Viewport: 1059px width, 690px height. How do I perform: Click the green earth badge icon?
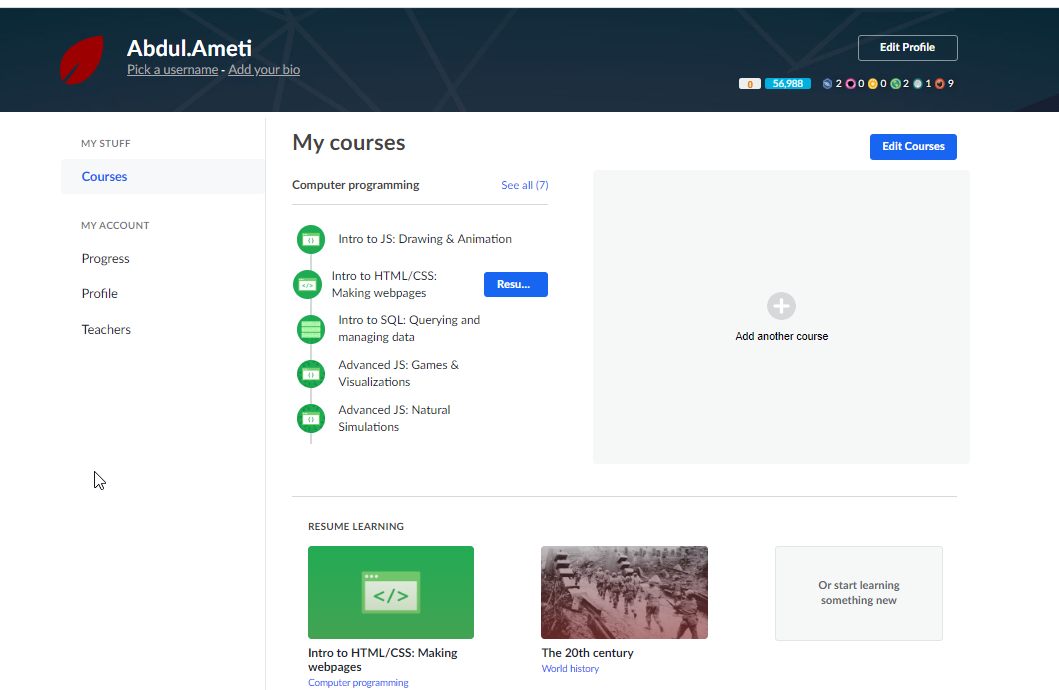(896, 84)
